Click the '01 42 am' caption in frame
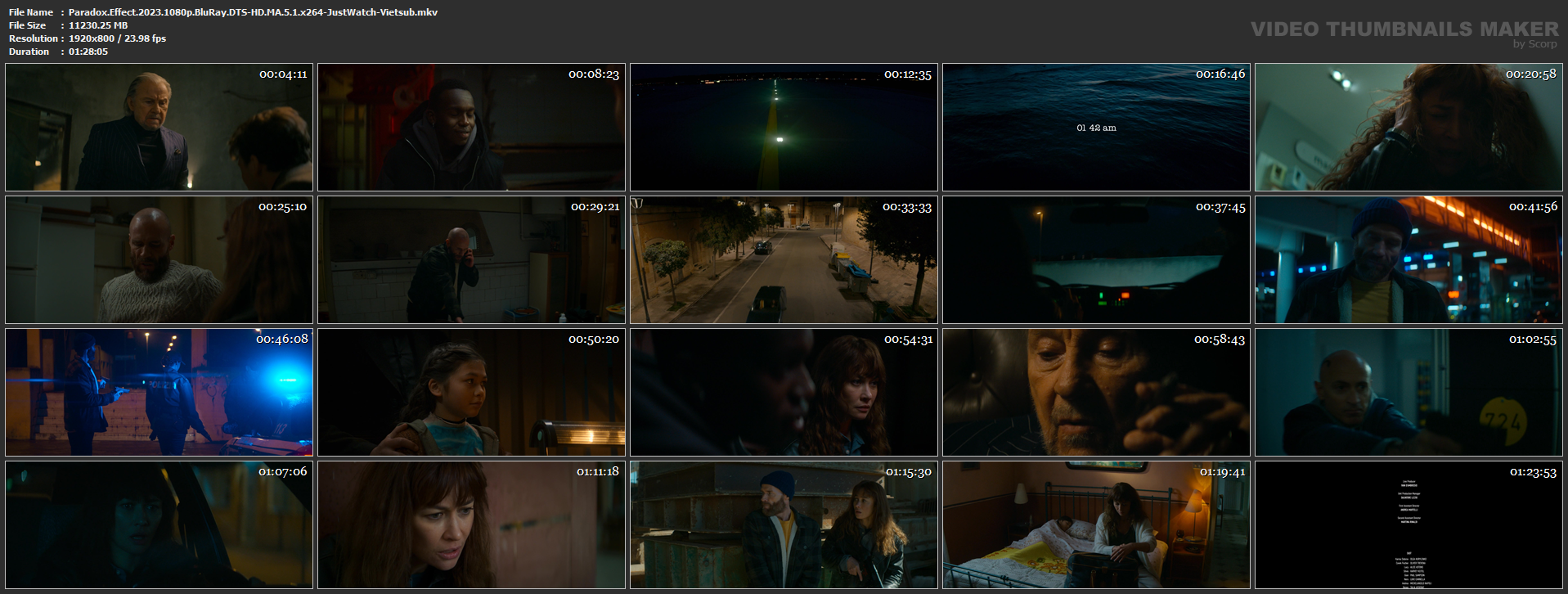 point(1096,128)
